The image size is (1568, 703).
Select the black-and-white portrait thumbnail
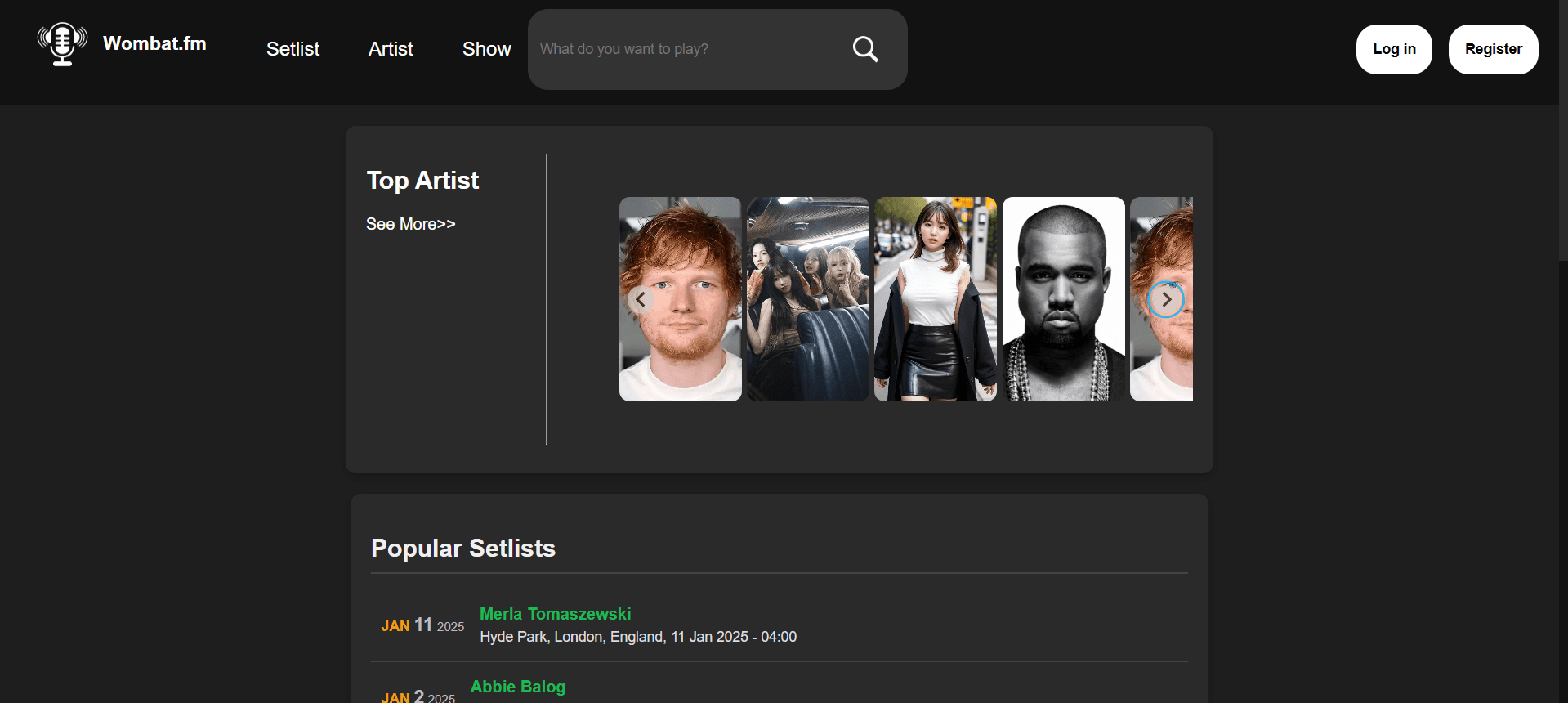click(x=1063, y=299)
